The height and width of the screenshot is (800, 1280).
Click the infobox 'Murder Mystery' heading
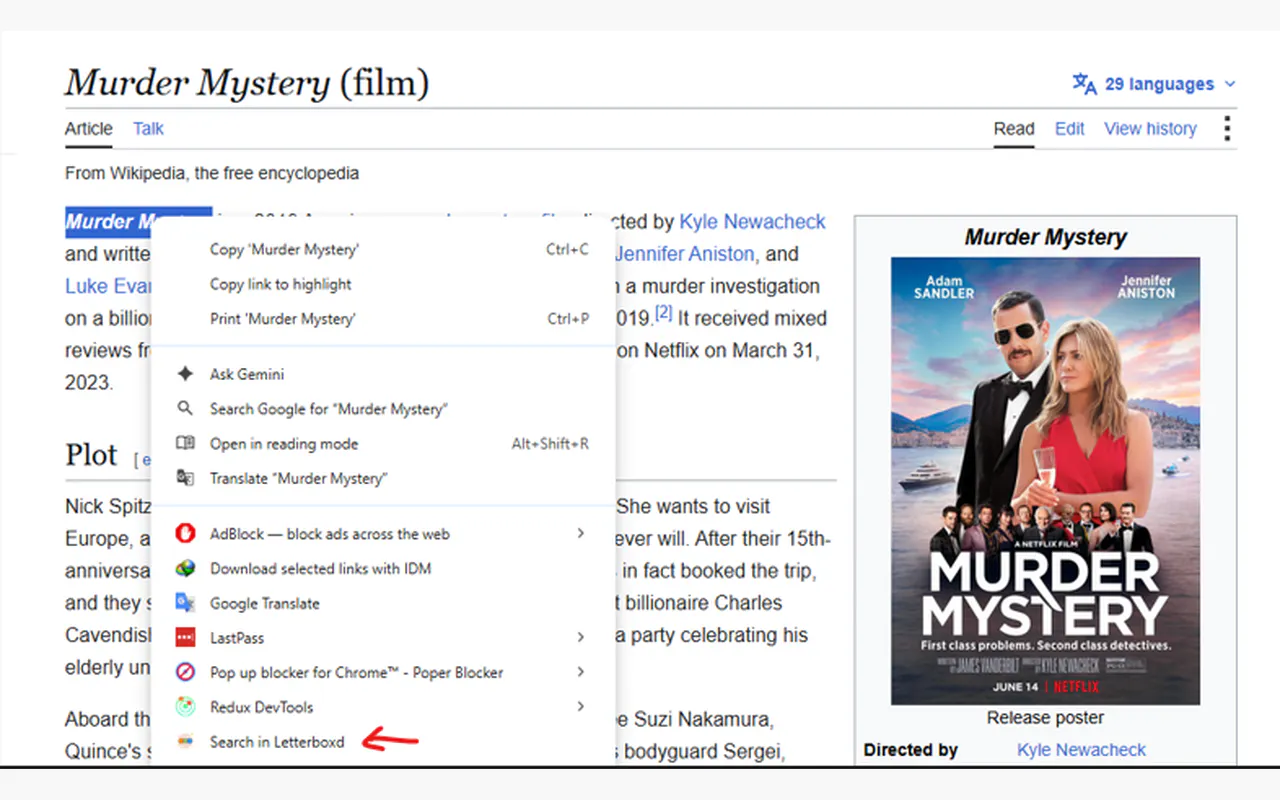[1045, 238]
